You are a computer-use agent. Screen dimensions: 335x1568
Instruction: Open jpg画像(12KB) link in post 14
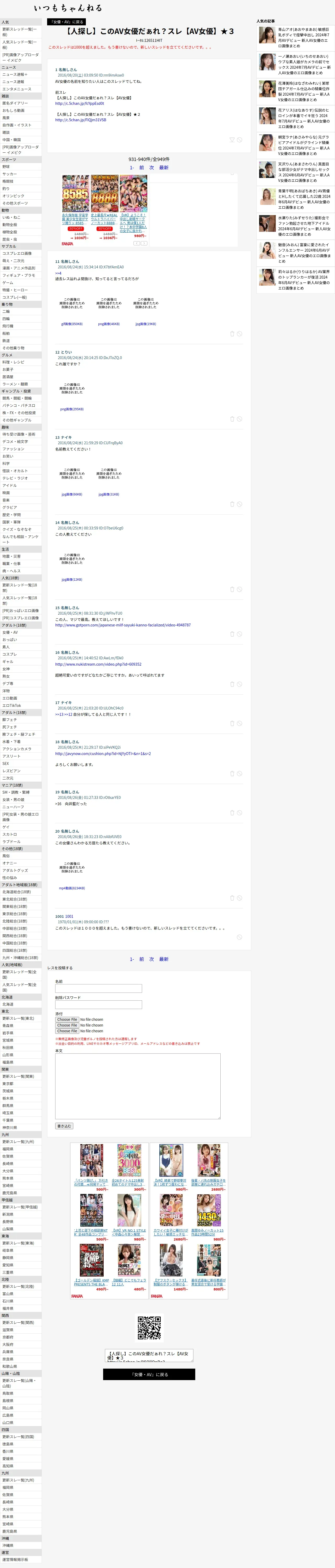coord(72,579)
